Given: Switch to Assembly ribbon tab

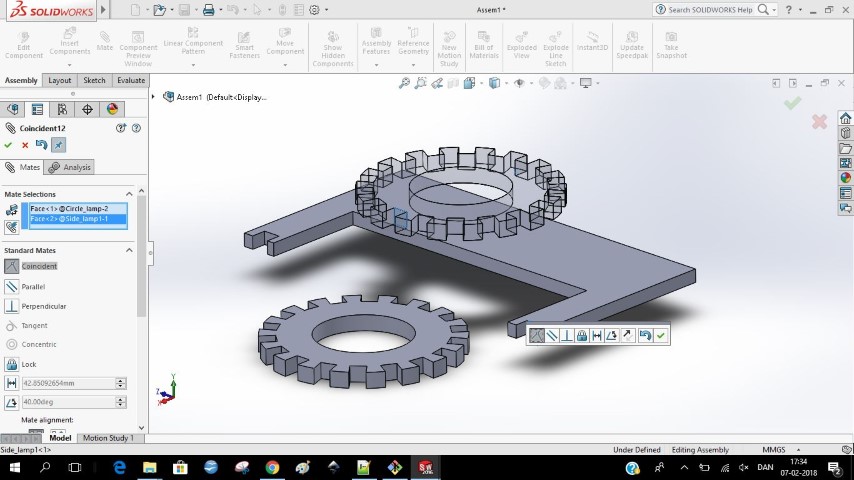Looking at the screenshot, I should tap(21, 80).
